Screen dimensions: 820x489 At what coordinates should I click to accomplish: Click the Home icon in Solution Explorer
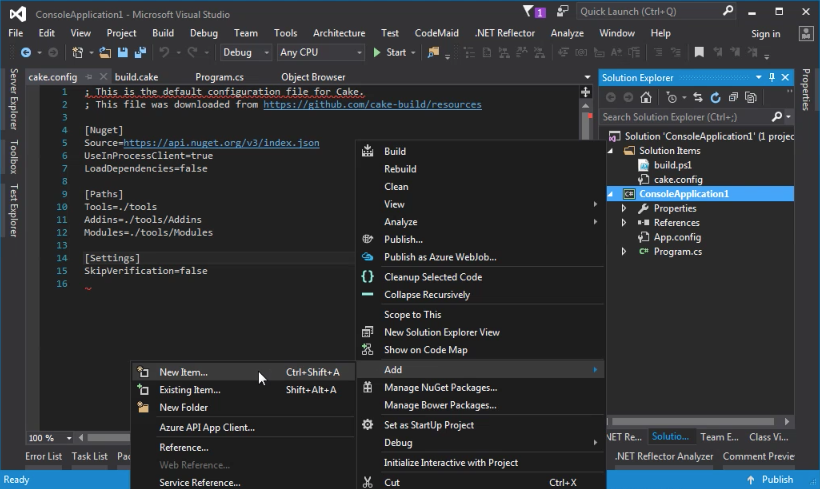pos(646,97)
